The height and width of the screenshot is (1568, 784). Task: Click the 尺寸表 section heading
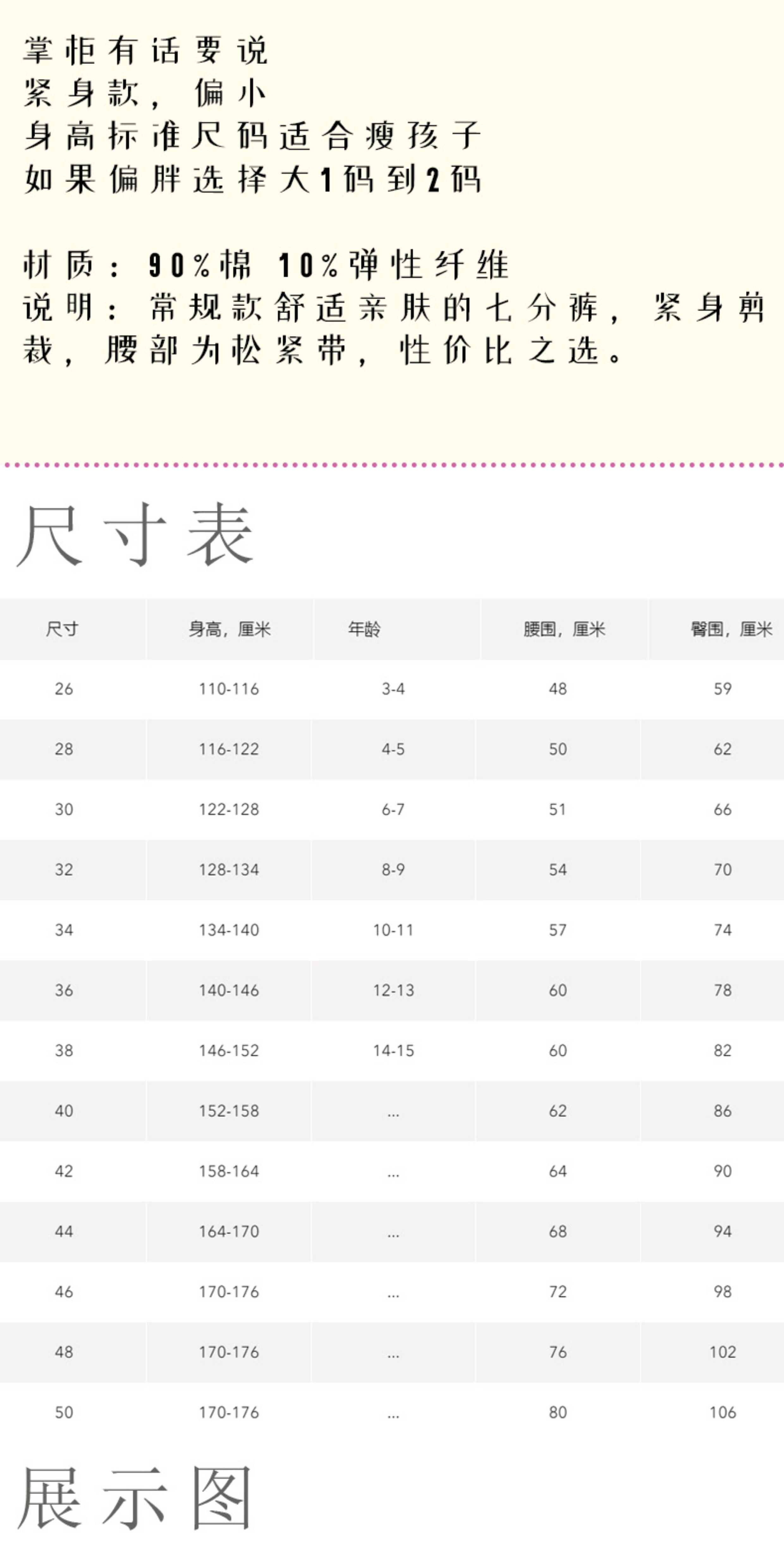pyautogui.click(x=135, y=535)
